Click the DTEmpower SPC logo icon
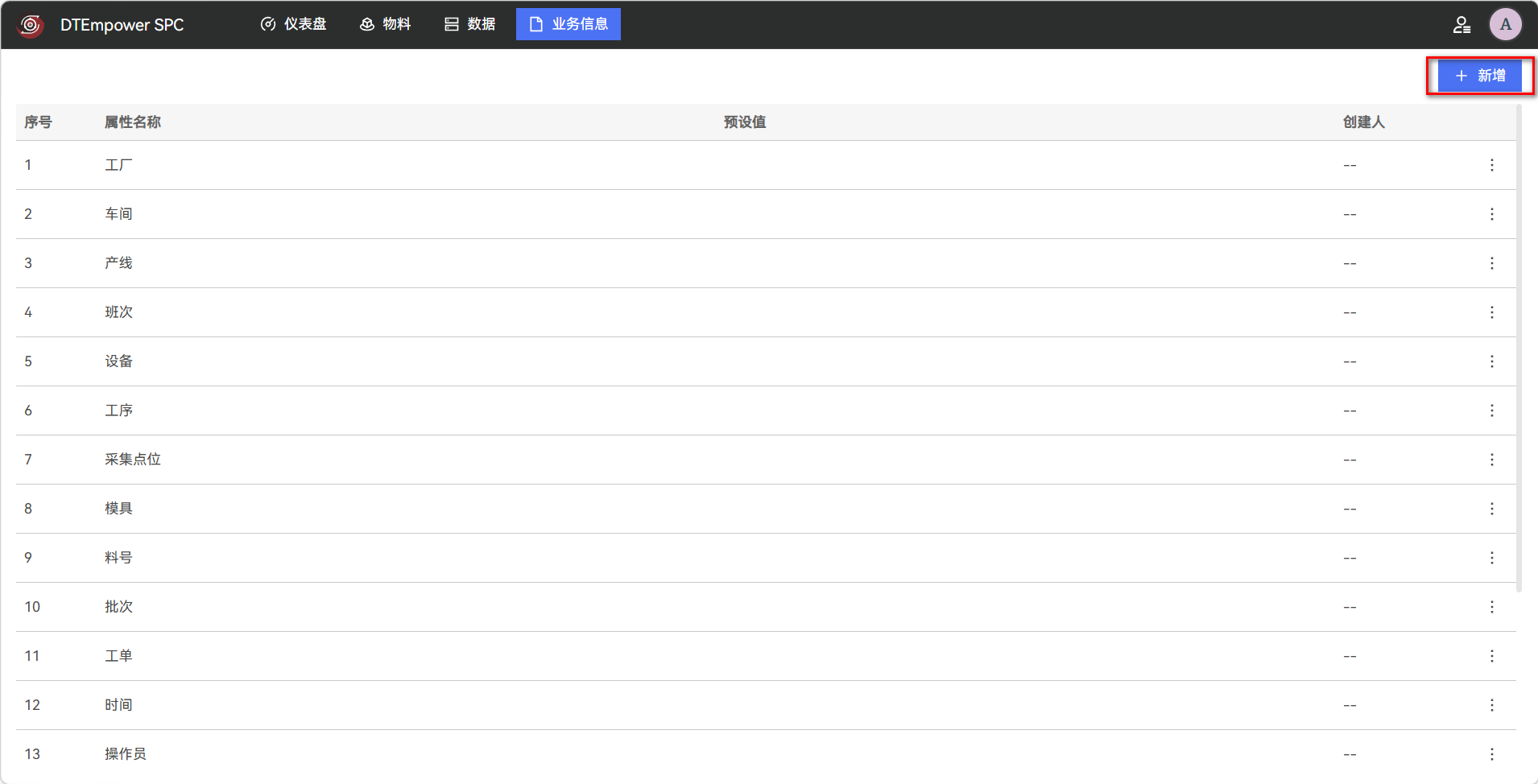Image resolution: width=1538 pixels, height=784 pixels. [x=31, y=25]
